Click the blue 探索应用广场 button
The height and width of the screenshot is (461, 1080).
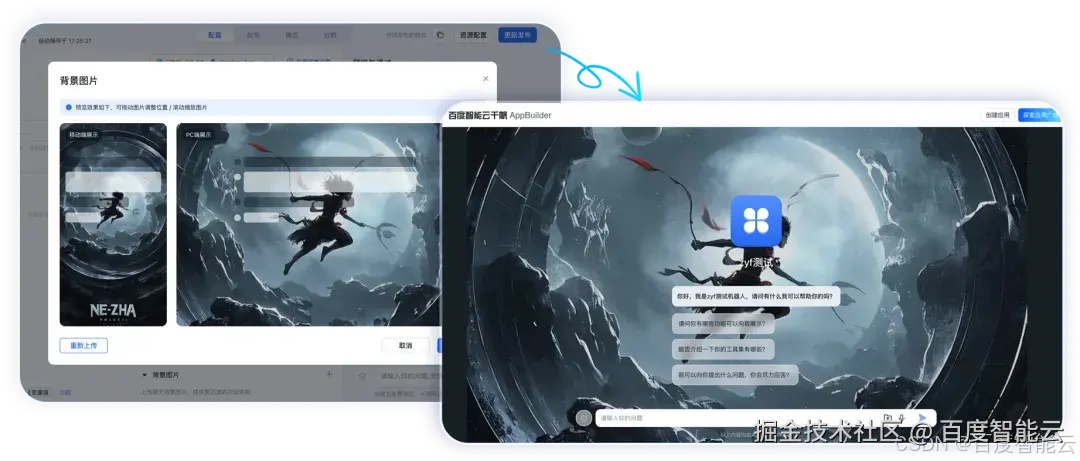1039,115
